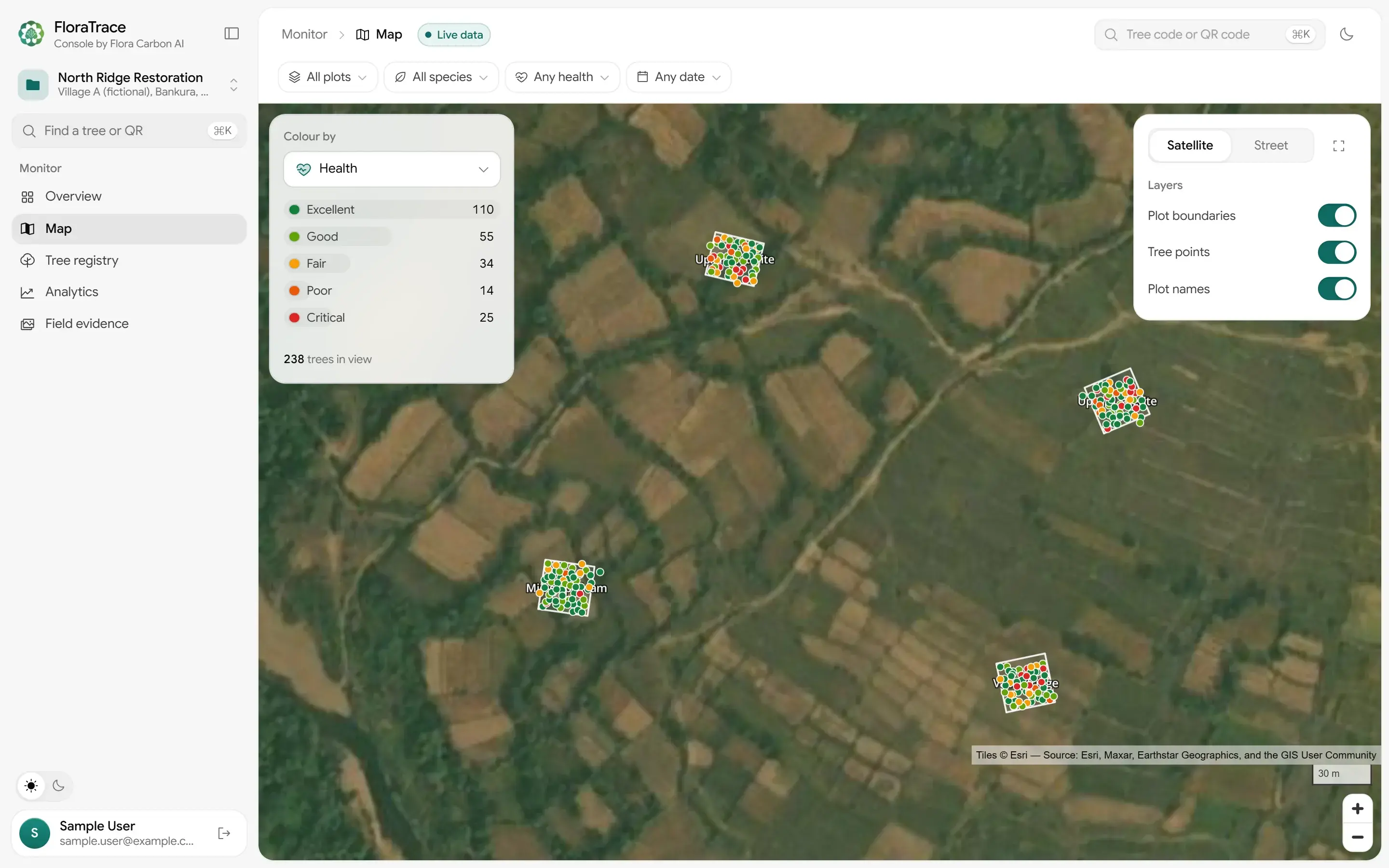Click the Monitor breadcrumb link
Image resolution: width=1389 pixels, height=868 pixels.
click(304, 34)
